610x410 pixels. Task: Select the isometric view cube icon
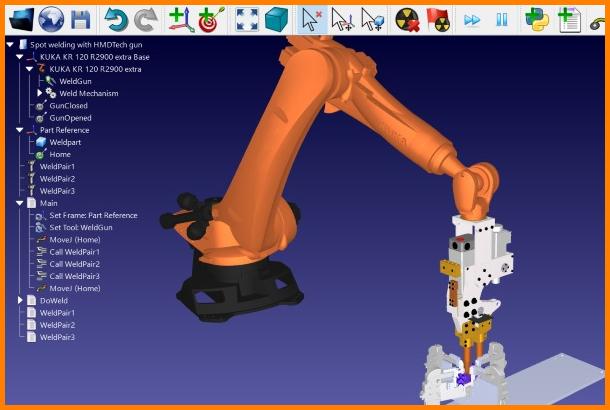(x=276, y=19)
